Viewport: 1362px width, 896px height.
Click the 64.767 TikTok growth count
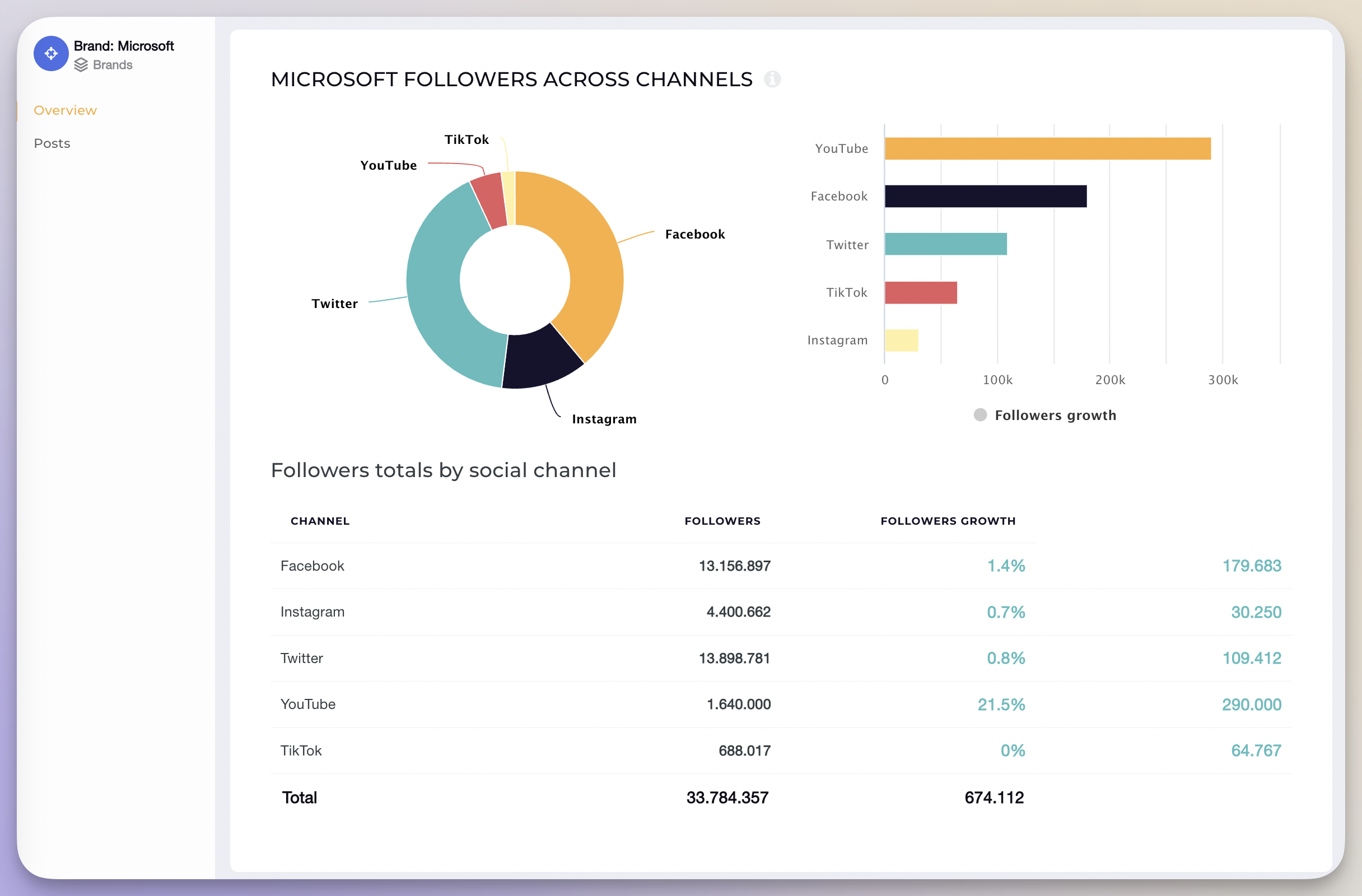pyautogui.click(x=1256, y=750)
